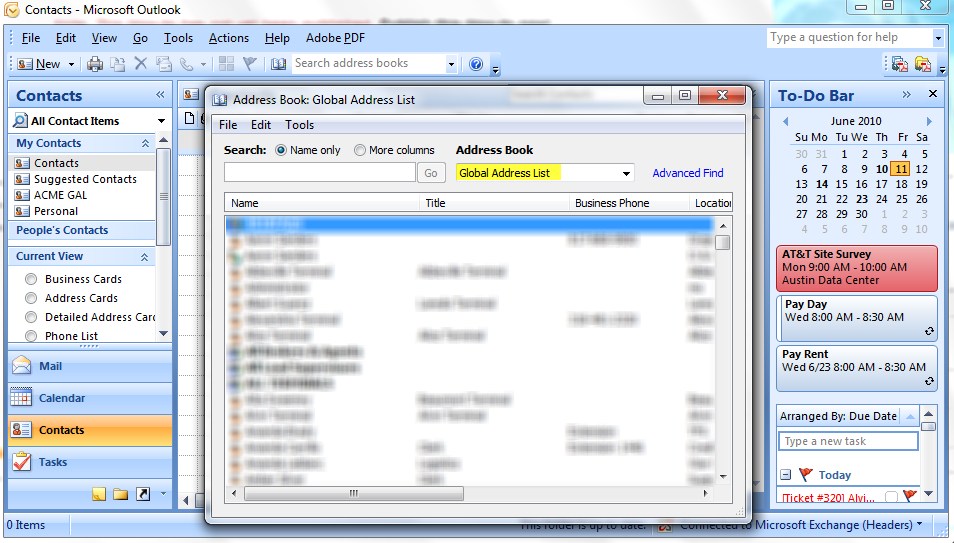Close the To-Do Bar

tap(933, 94)
